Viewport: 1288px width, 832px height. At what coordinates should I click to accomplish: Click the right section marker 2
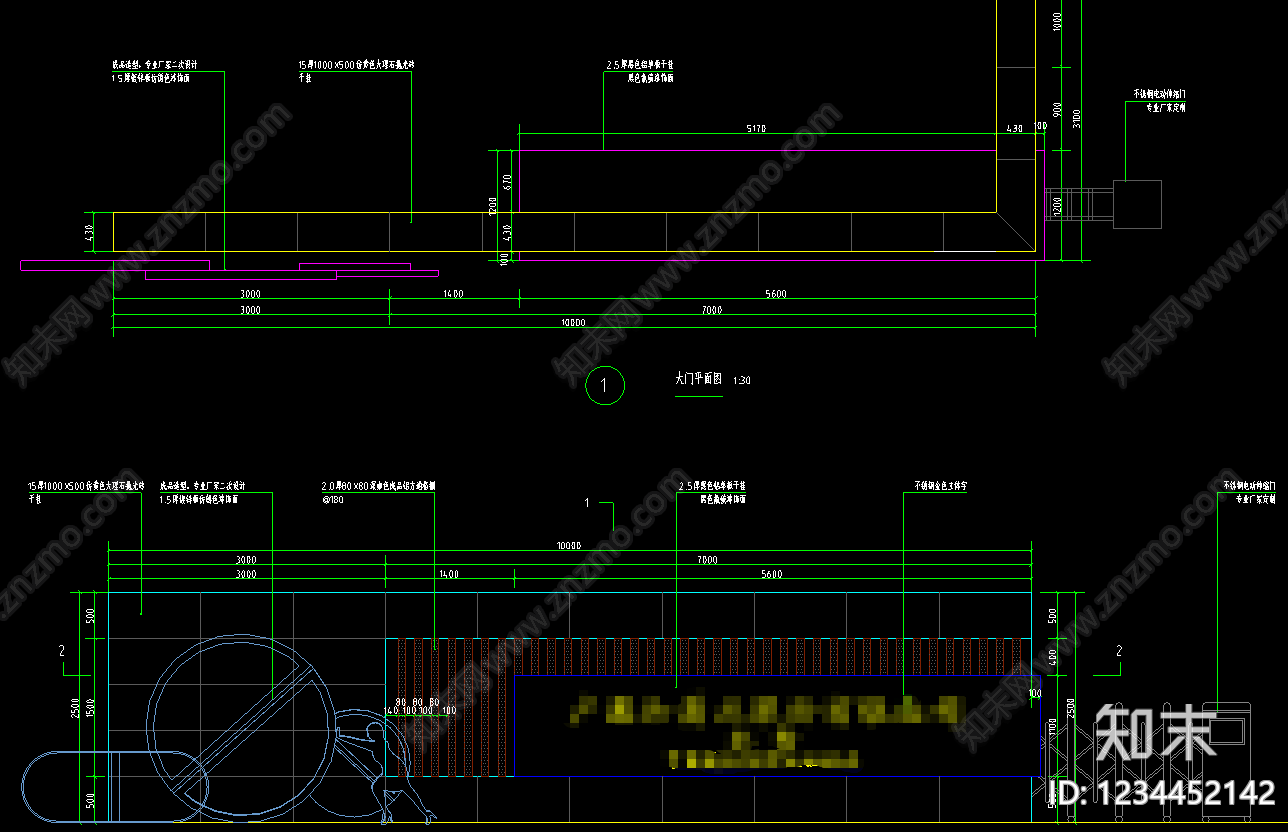(1117, 651)
